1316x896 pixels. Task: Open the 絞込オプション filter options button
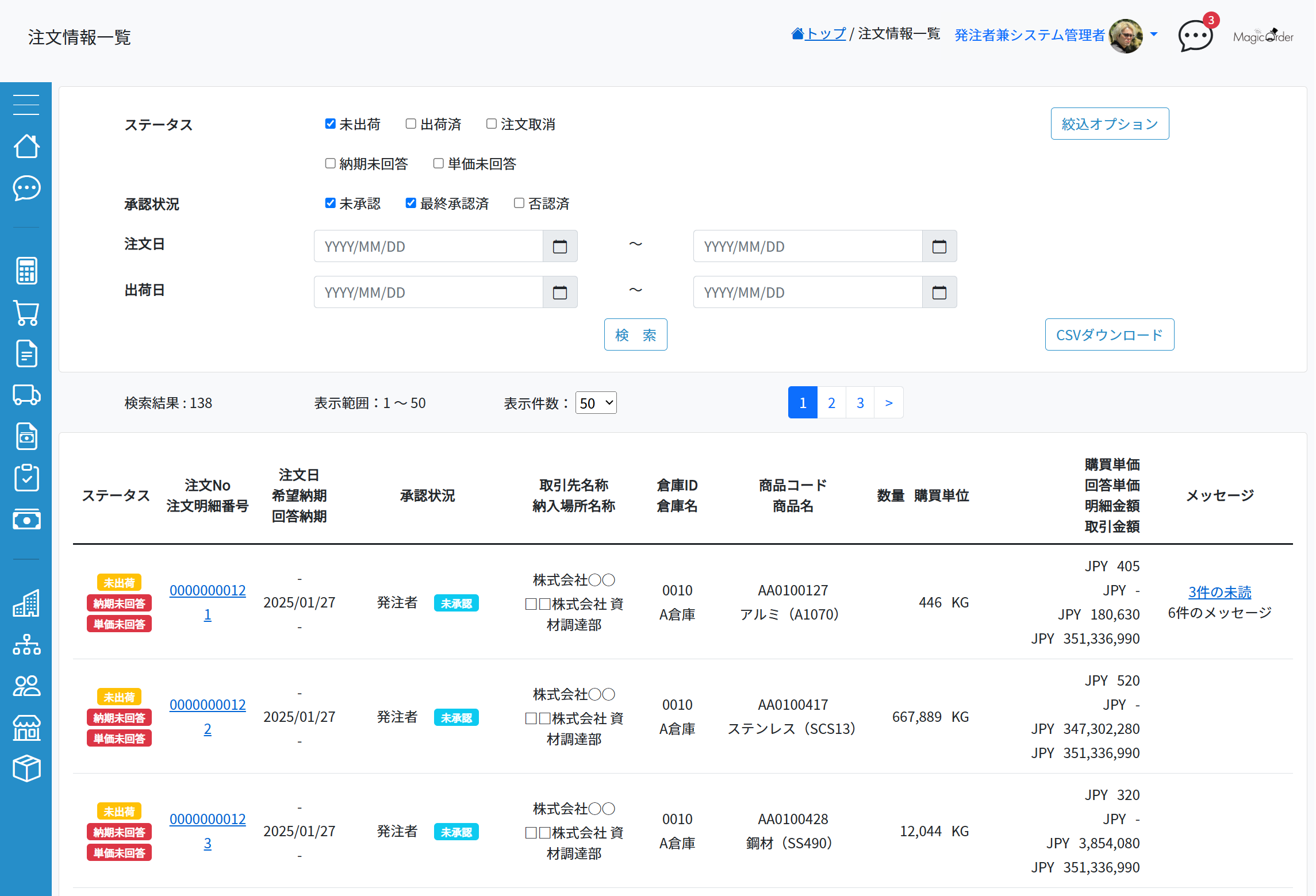[x=1110, y=124]
